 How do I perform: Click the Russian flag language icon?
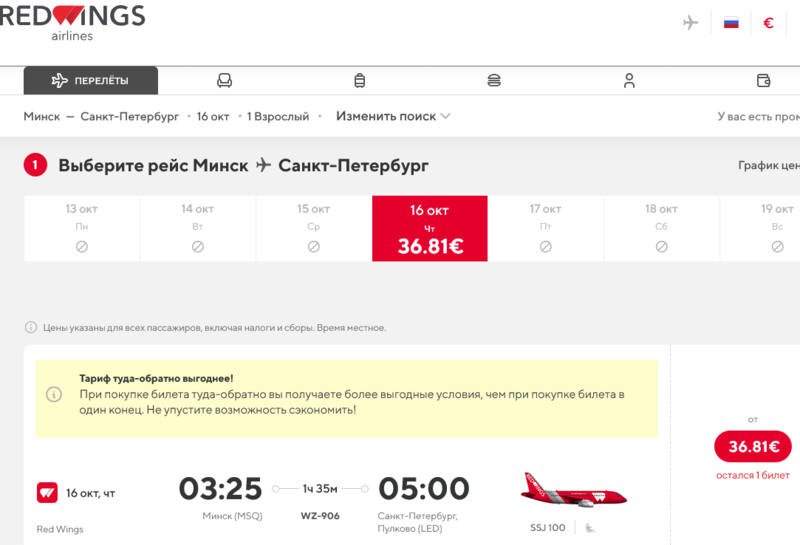(731, 22)
